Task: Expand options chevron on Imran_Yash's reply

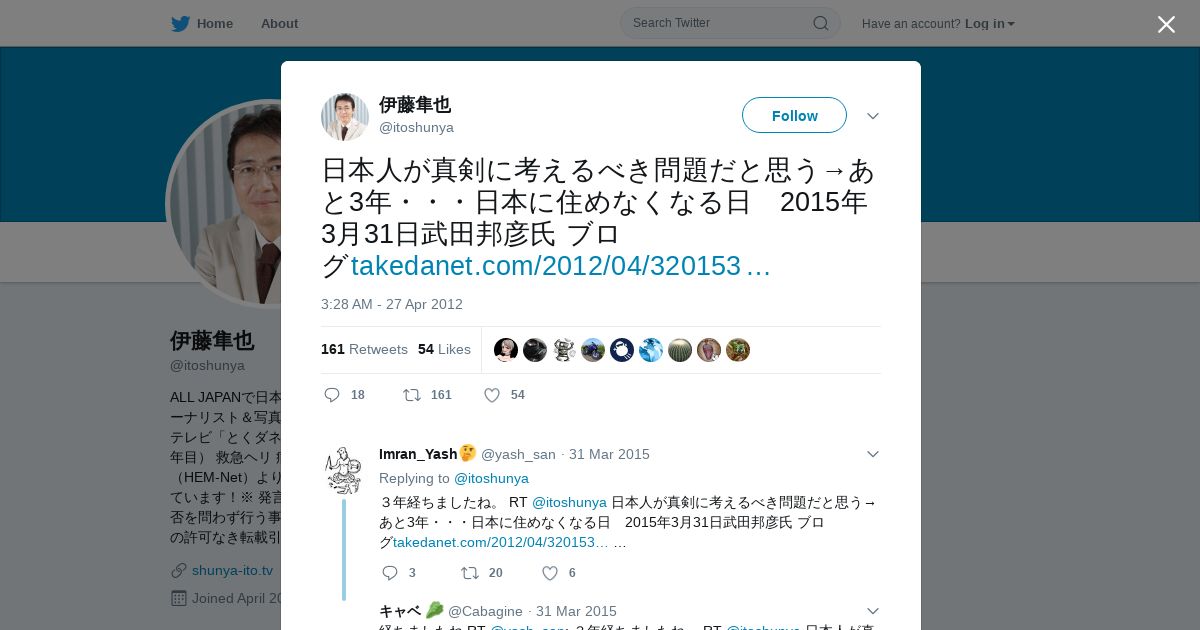Action: point(873,454)
